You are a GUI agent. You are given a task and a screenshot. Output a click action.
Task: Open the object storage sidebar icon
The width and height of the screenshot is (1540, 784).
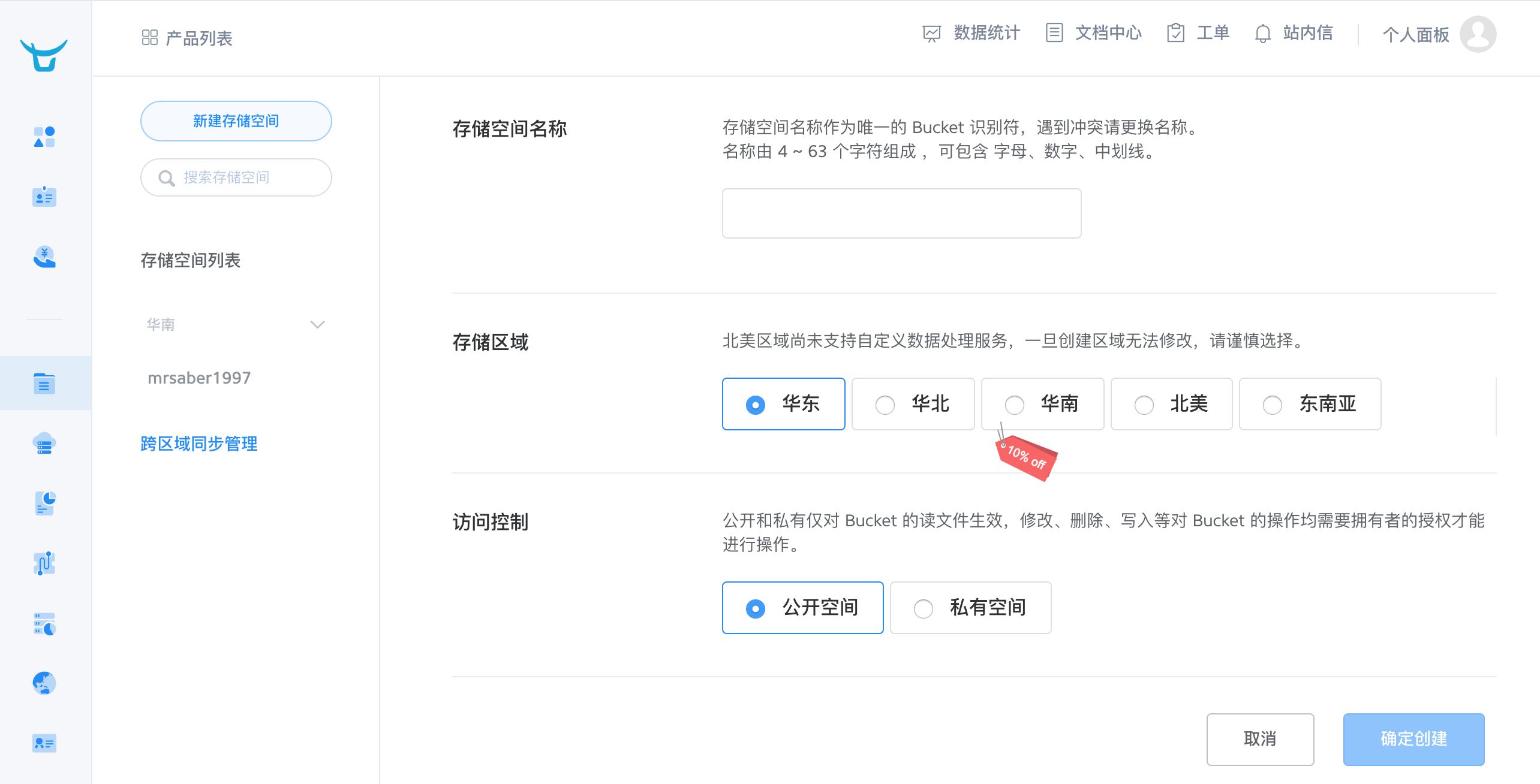tap(44, 384)
